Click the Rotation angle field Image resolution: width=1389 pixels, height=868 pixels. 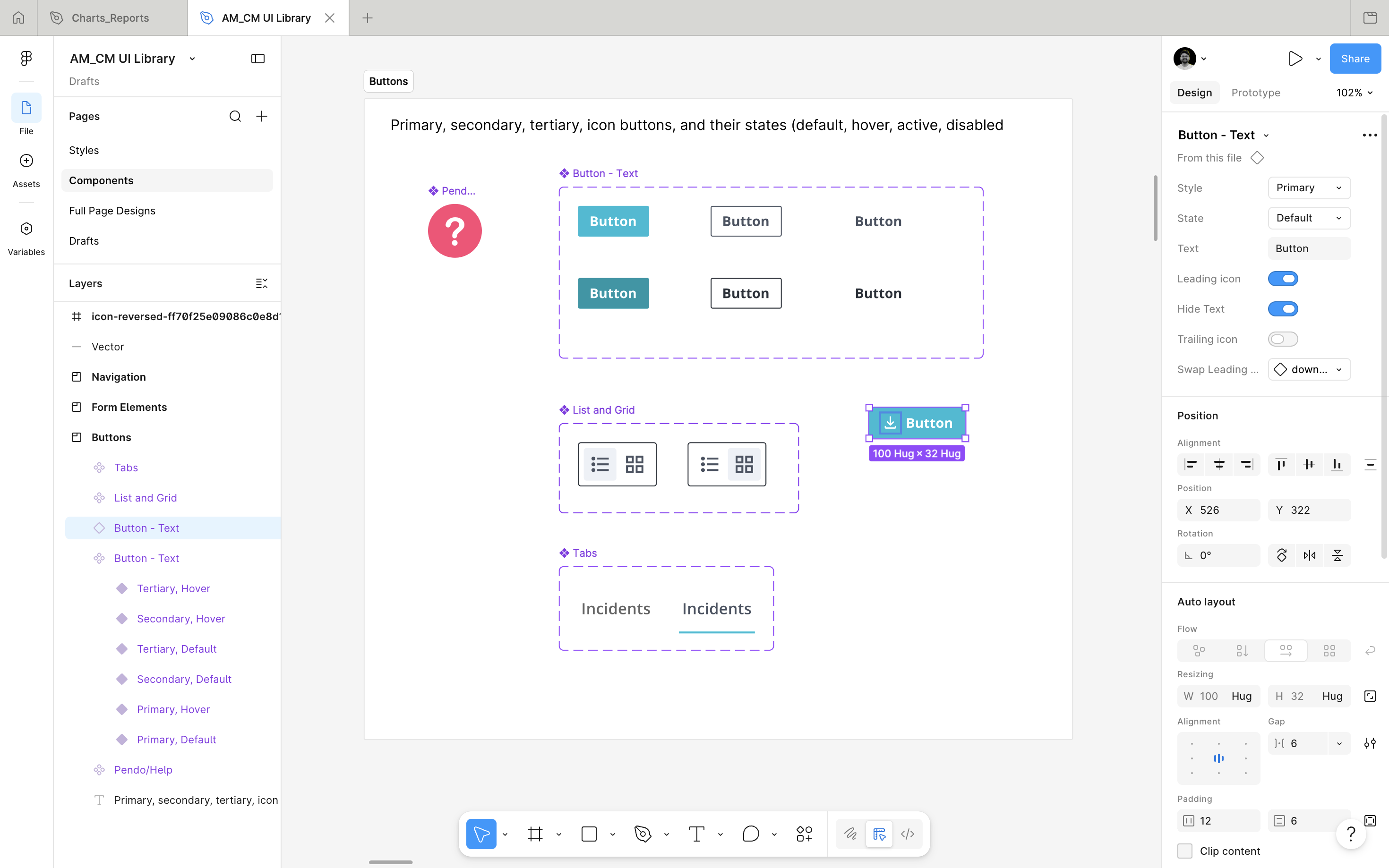click(x=1218, y=555)
